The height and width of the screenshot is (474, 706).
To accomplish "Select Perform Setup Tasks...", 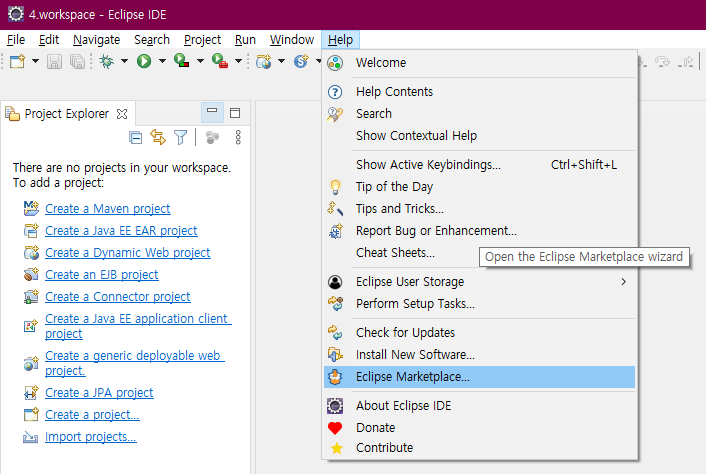I will point(479,304).
